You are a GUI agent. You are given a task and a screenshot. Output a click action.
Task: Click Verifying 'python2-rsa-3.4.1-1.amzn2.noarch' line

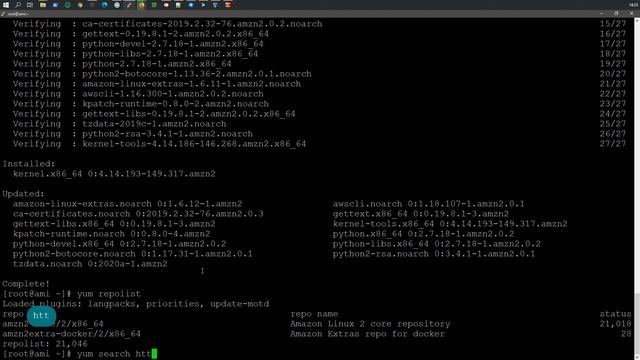(x=133, y=134)
